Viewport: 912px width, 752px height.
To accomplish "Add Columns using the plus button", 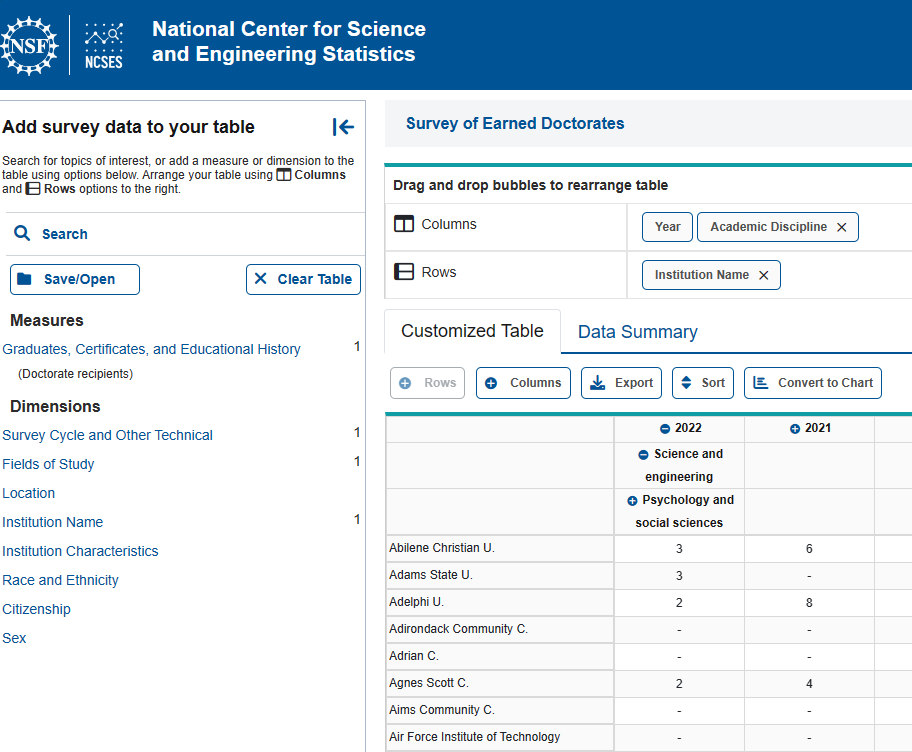I will click(523, 383).
